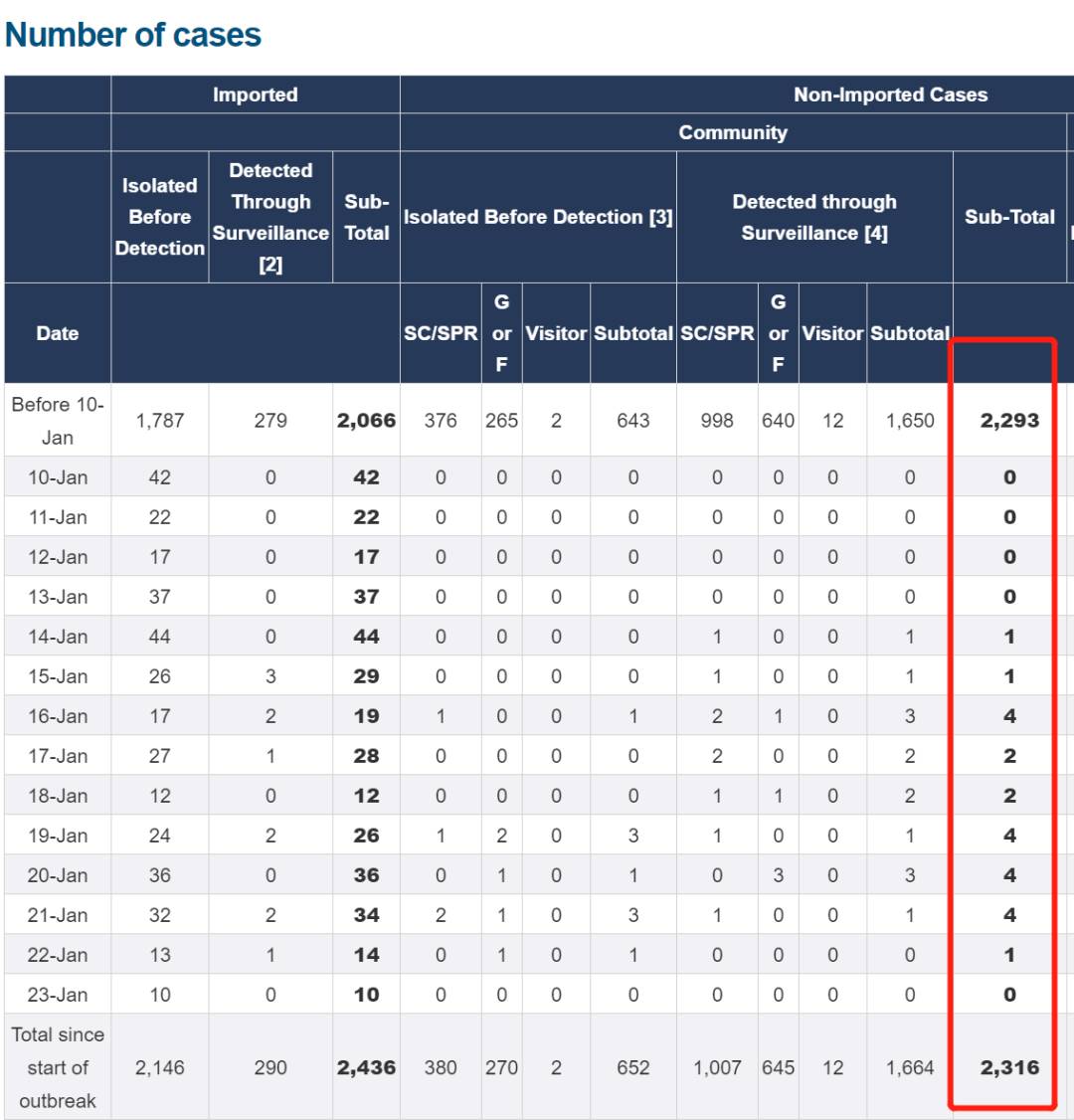Image resolution: width=1074 pixels, height=1120 pixels.
Task: Click the 16-Jan row label
Action: coord(58,716)
